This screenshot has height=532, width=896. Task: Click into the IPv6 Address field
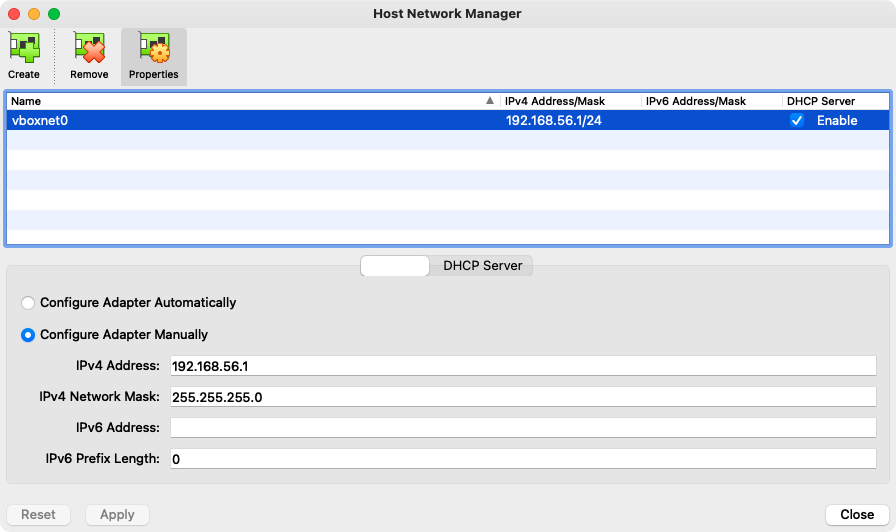pyautogui.click(x=523, y=428)
